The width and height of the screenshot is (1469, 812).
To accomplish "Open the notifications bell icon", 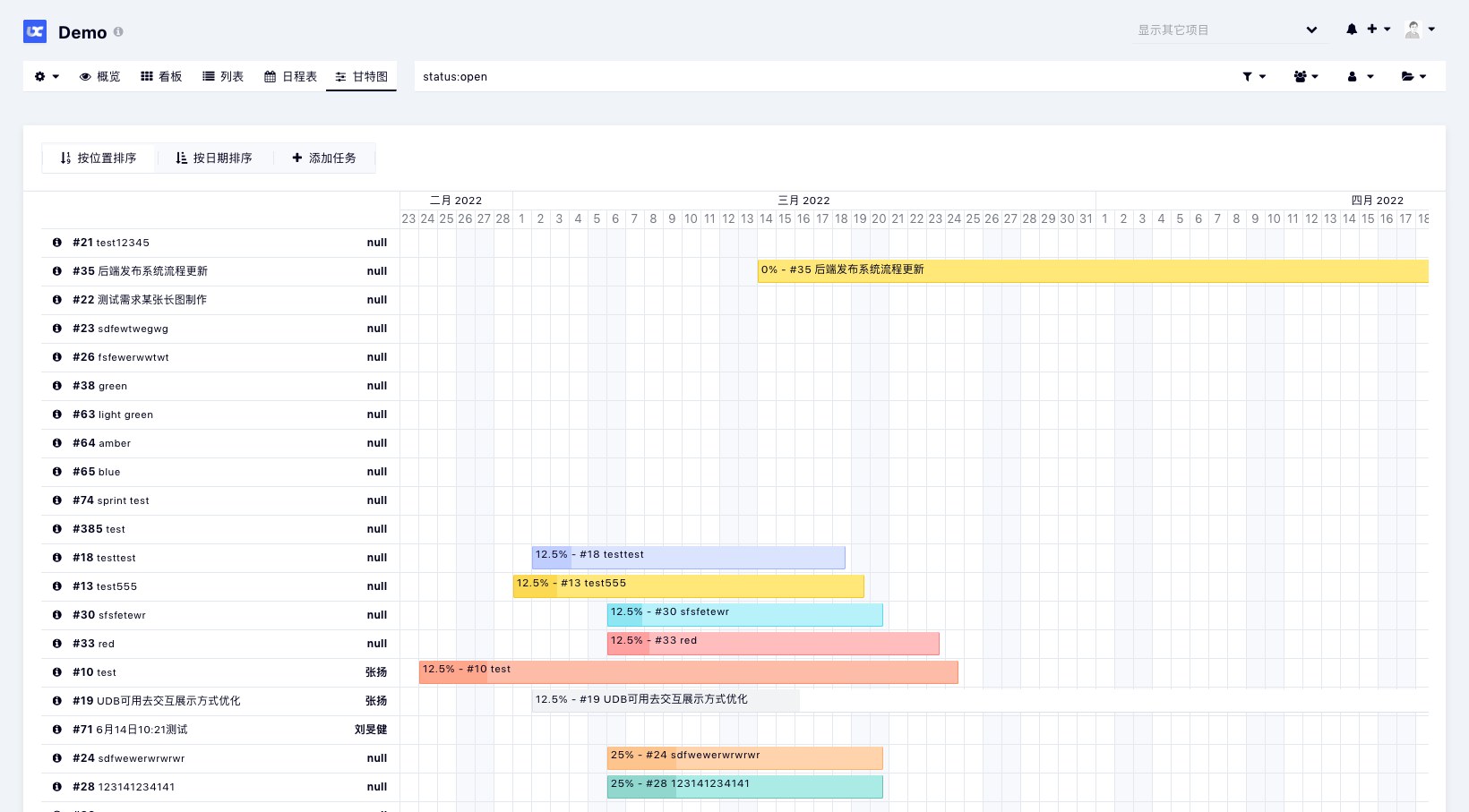I will point(1352,30).
